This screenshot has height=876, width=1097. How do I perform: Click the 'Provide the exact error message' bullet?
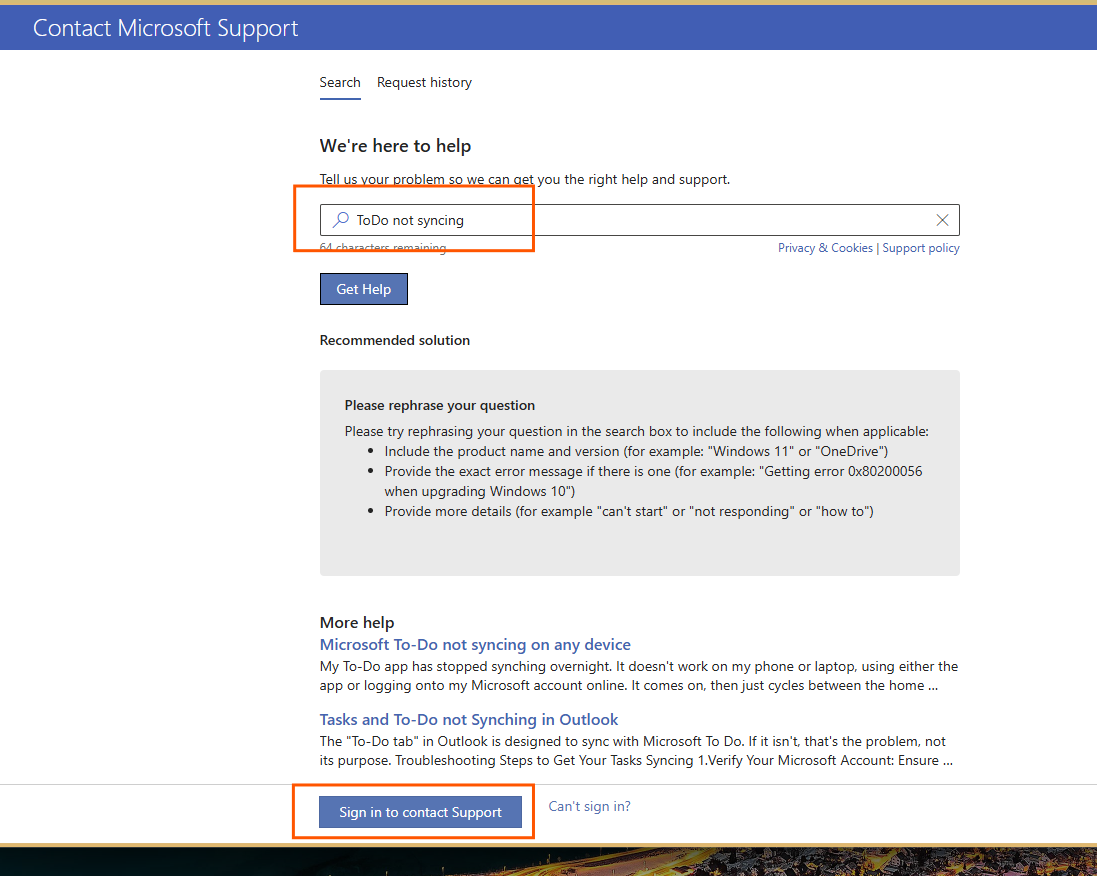653,481
